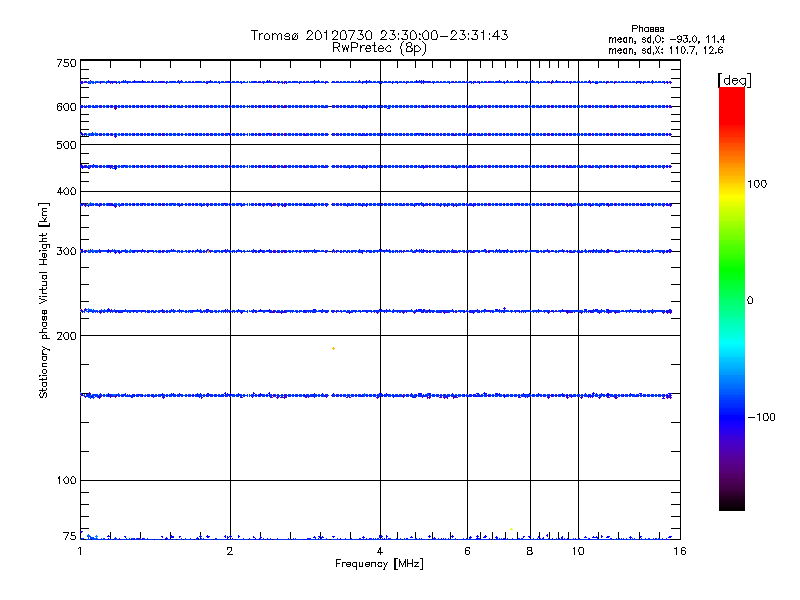Click the x-axis label 'Frequency [MHz]'
Screen dimensions: 800x600
[379, 564]
